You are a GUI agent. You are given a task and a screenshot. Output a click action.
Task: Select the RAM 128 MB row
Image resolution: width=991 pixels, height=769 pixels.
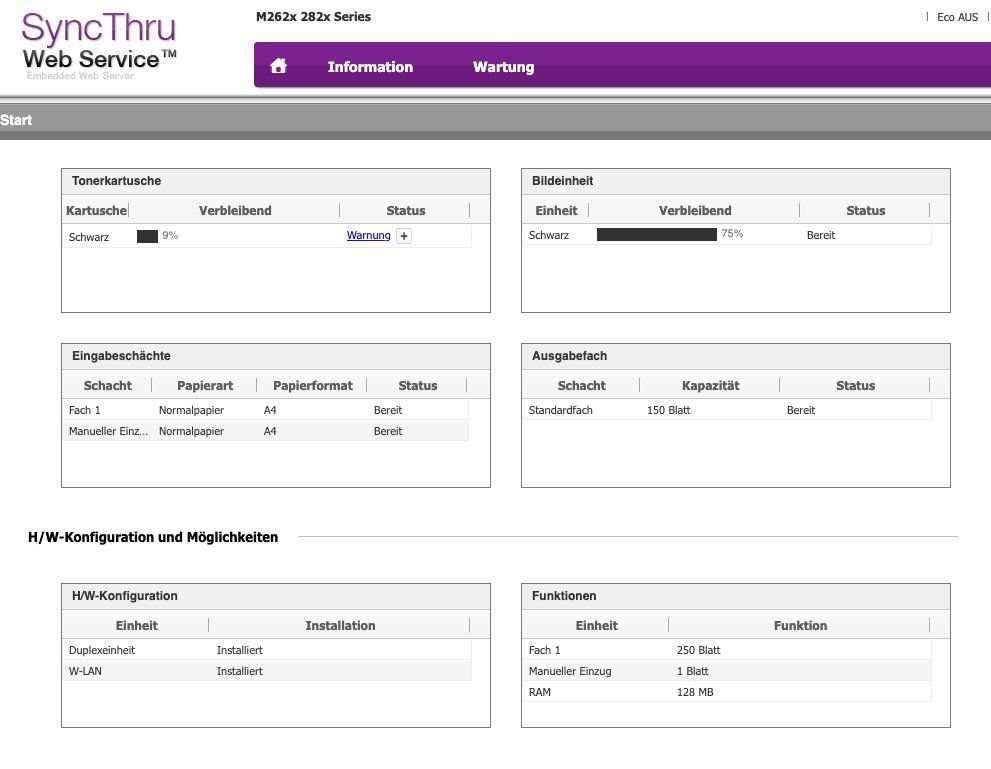727,692
